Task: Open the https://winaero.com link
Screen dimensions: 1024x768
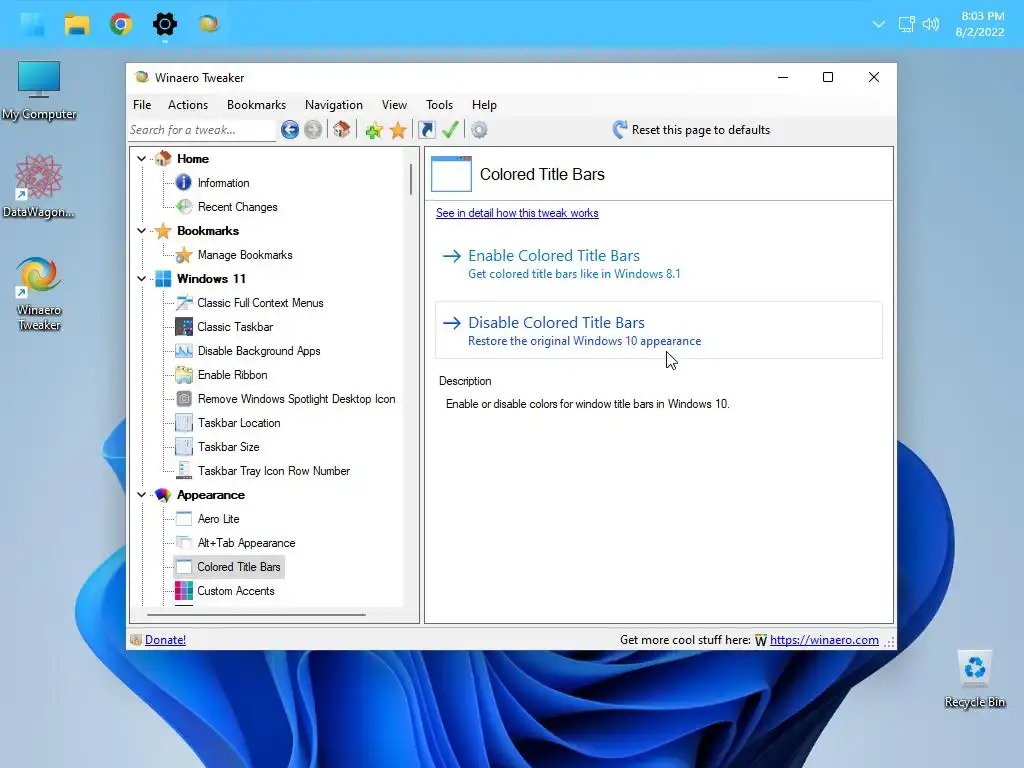Action: [x=824, y=640]
